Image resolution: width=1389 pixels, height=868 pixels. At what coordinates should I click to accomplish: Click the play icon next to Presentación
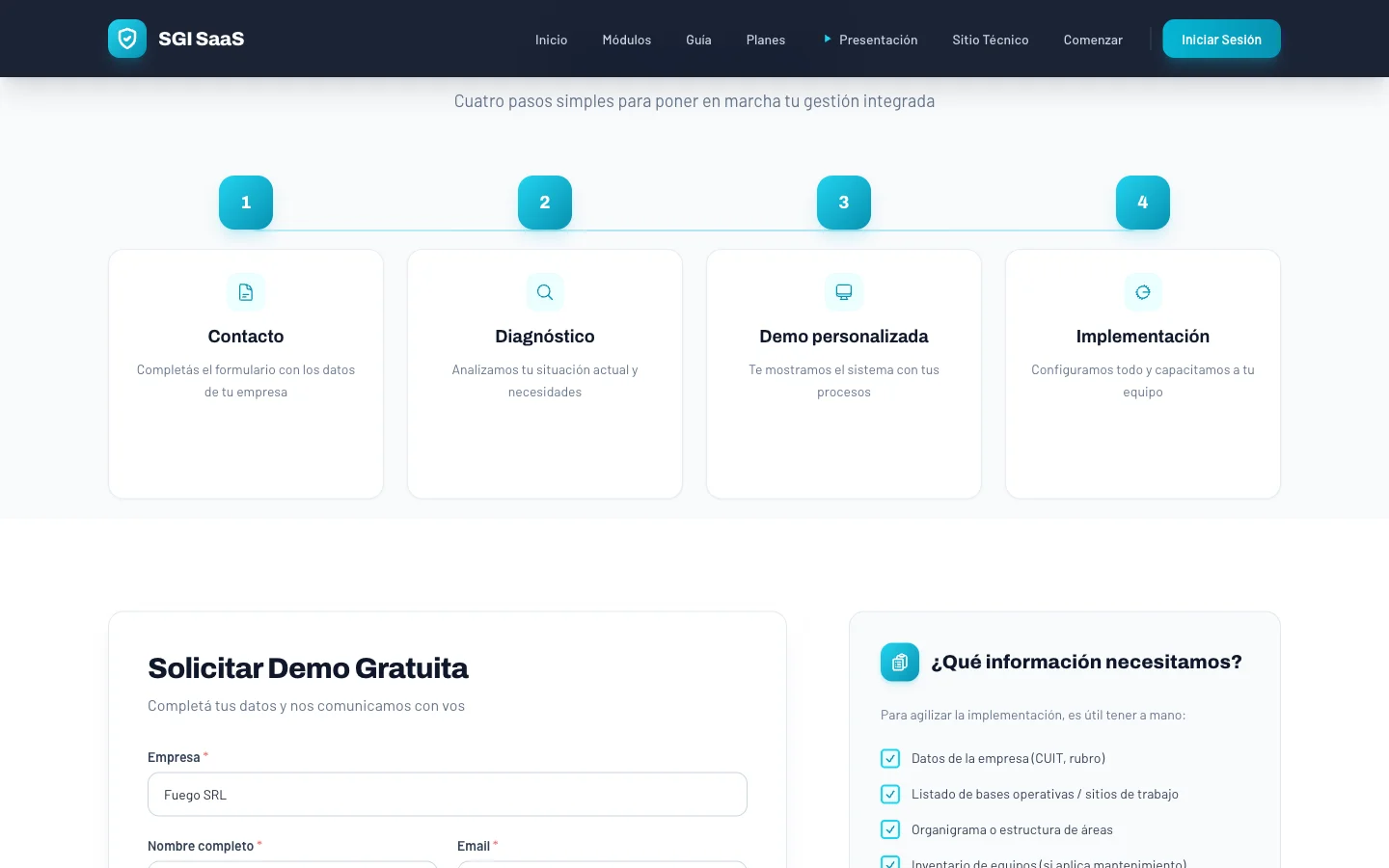pyautogui.click(x=828, y=40)
